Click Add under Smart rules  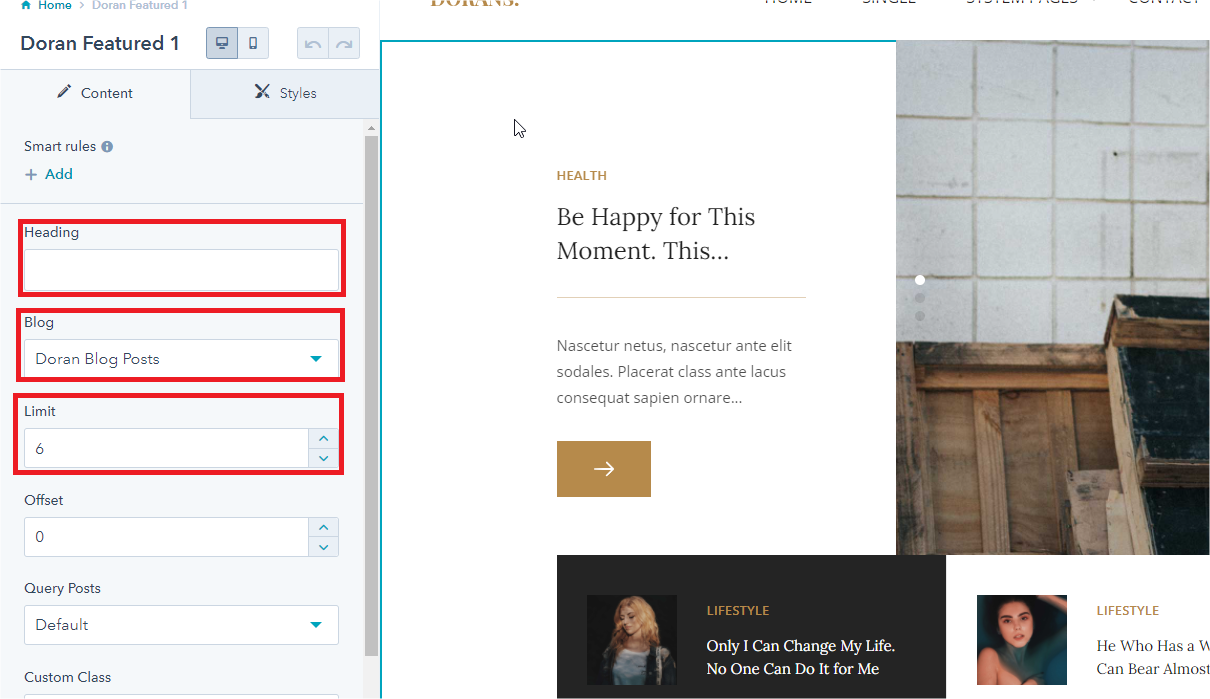pyautogui.click(x=49, y=174)
